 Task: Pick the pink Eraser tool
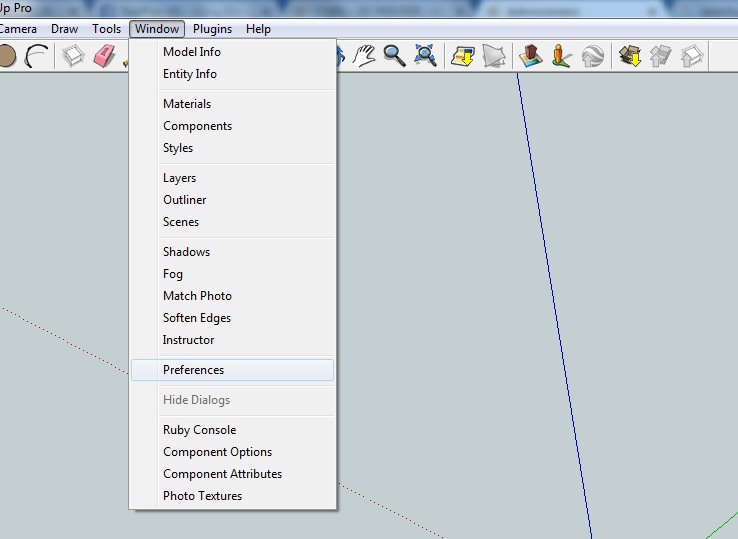[104, 56]
